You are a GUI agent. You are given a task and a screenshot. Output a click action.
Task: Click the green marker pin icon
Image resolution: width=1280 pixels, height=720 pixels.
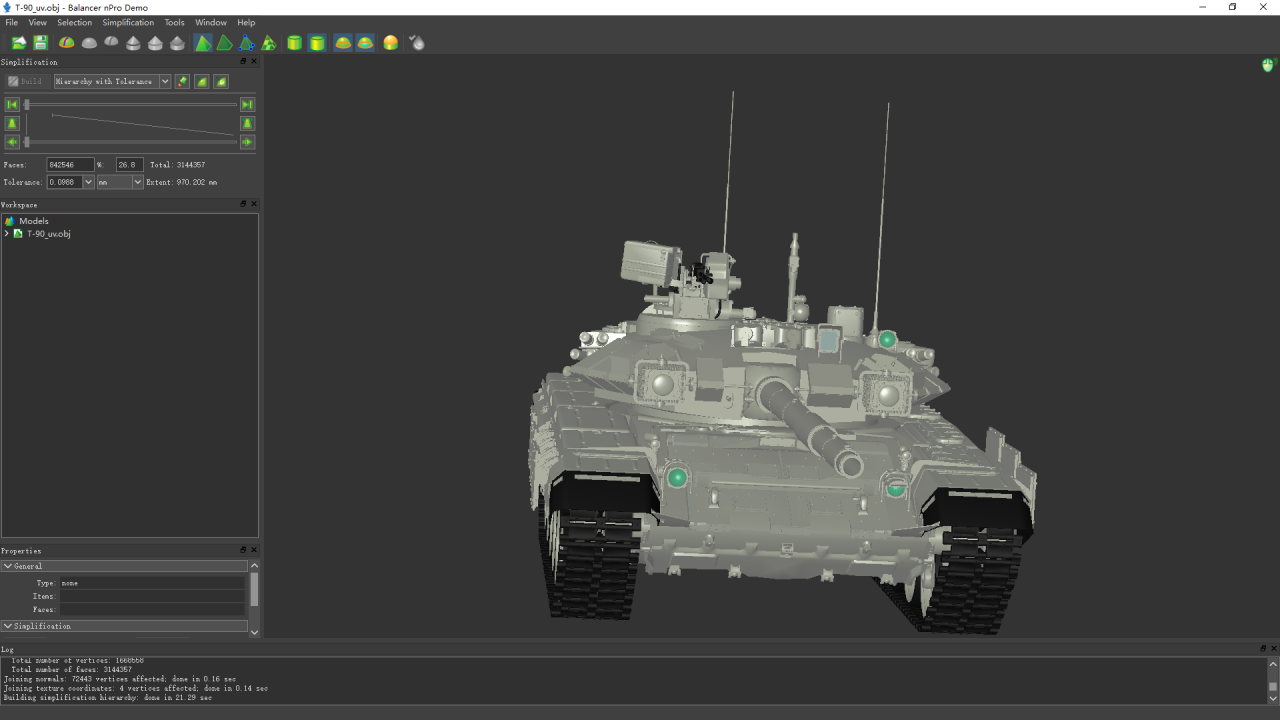182,81
